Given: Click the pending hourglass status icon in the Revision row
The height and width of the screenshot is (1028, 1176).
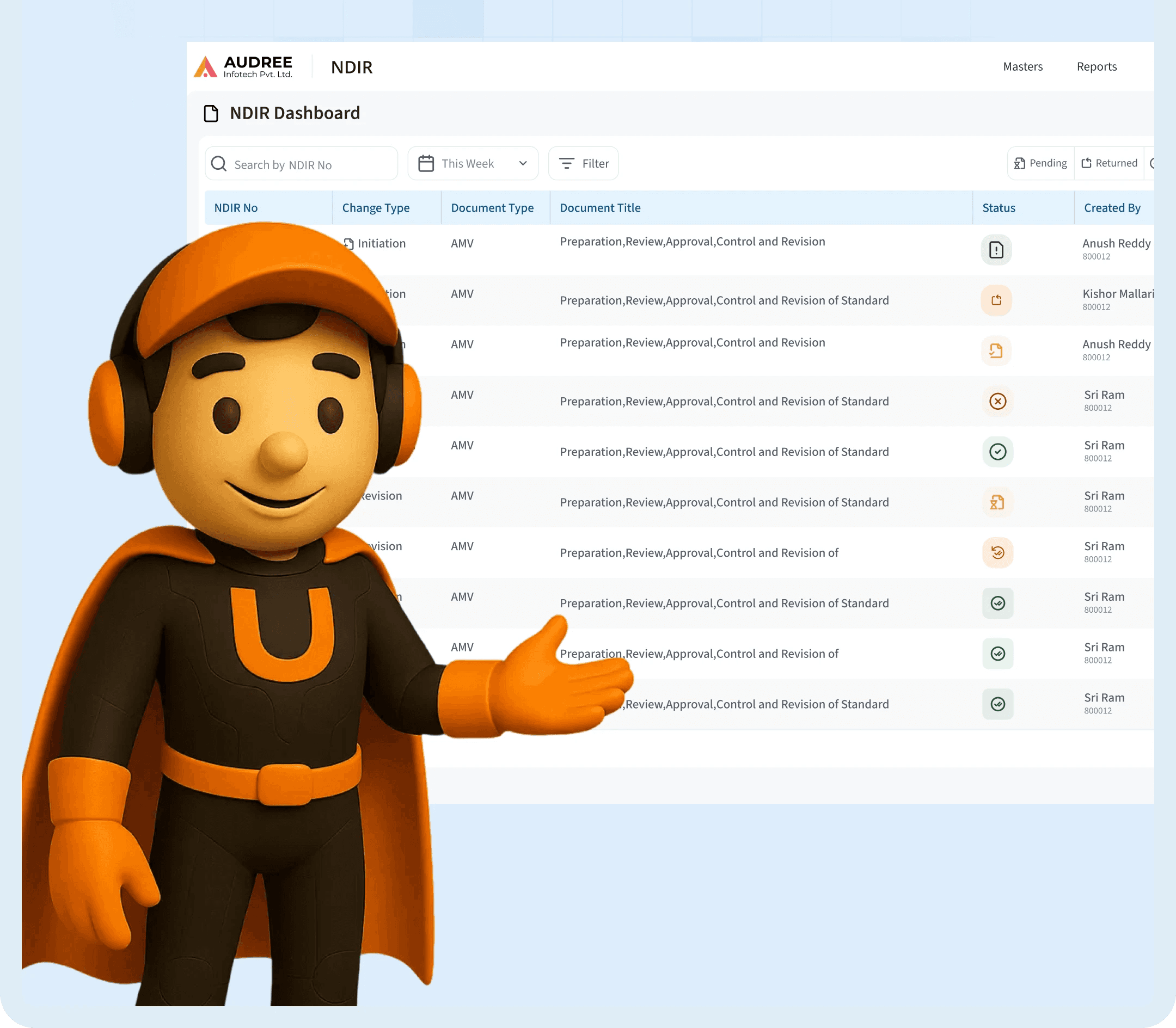Looking at the screenshot, I should click(997, 502).
